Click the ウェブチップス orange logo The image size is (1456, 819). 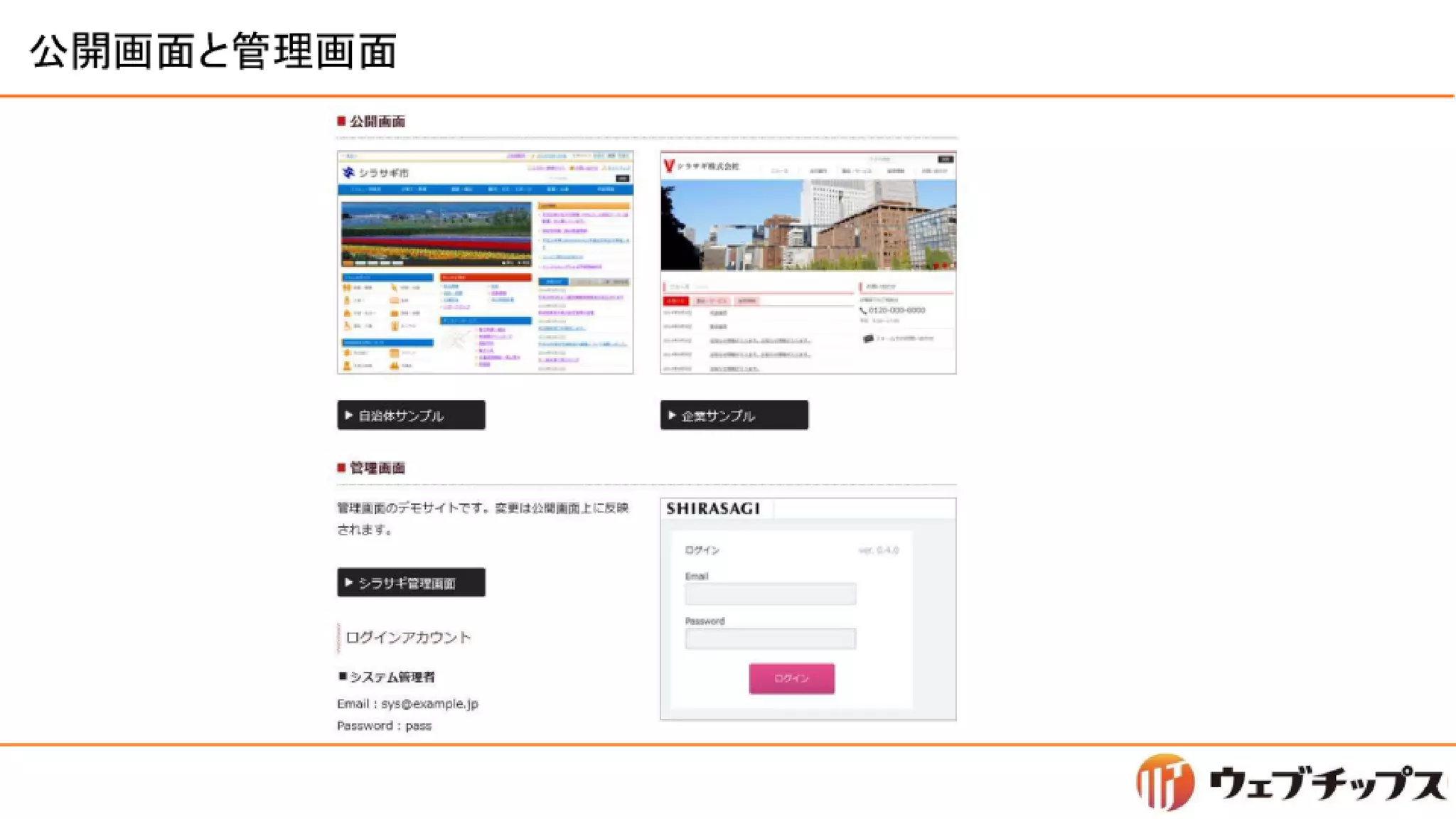point(1165,783)
